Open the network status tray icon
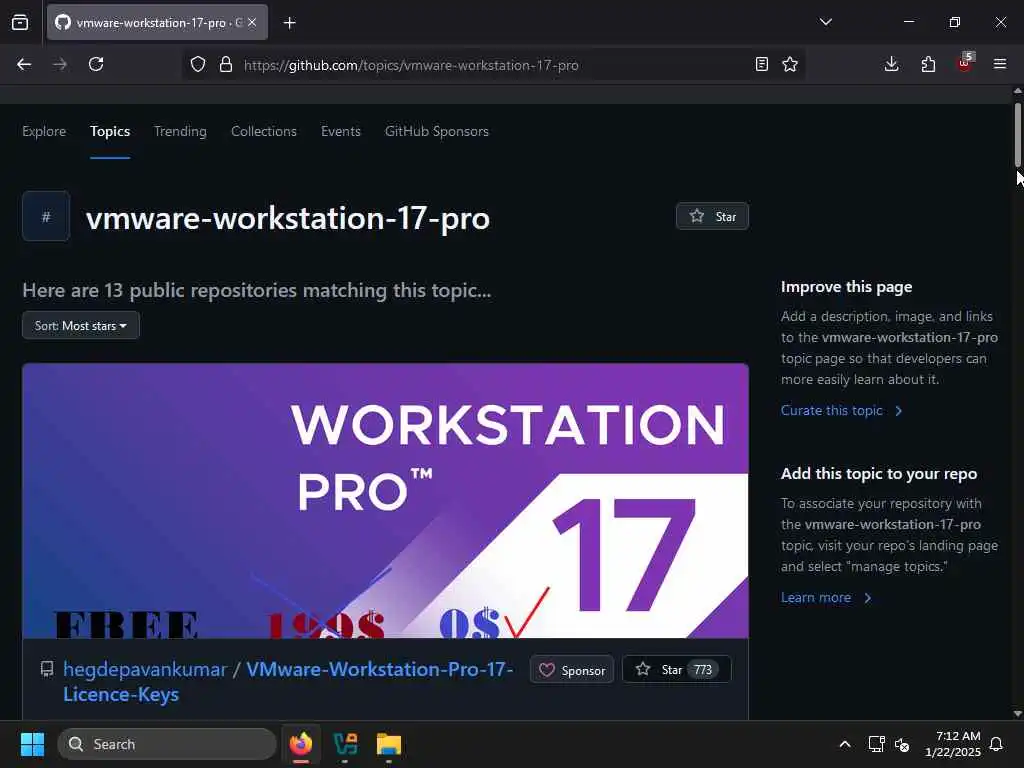The height and width of the screenshot is (768, 1024). tap(876, 744)
